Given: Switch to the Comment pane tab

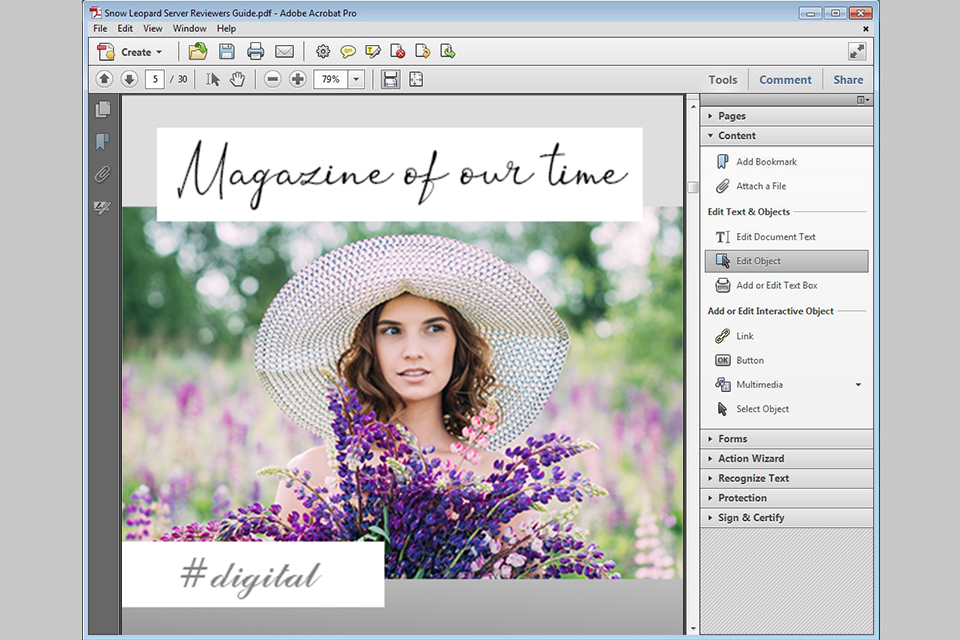Looking at the screenshot, I should pos(785,80).
